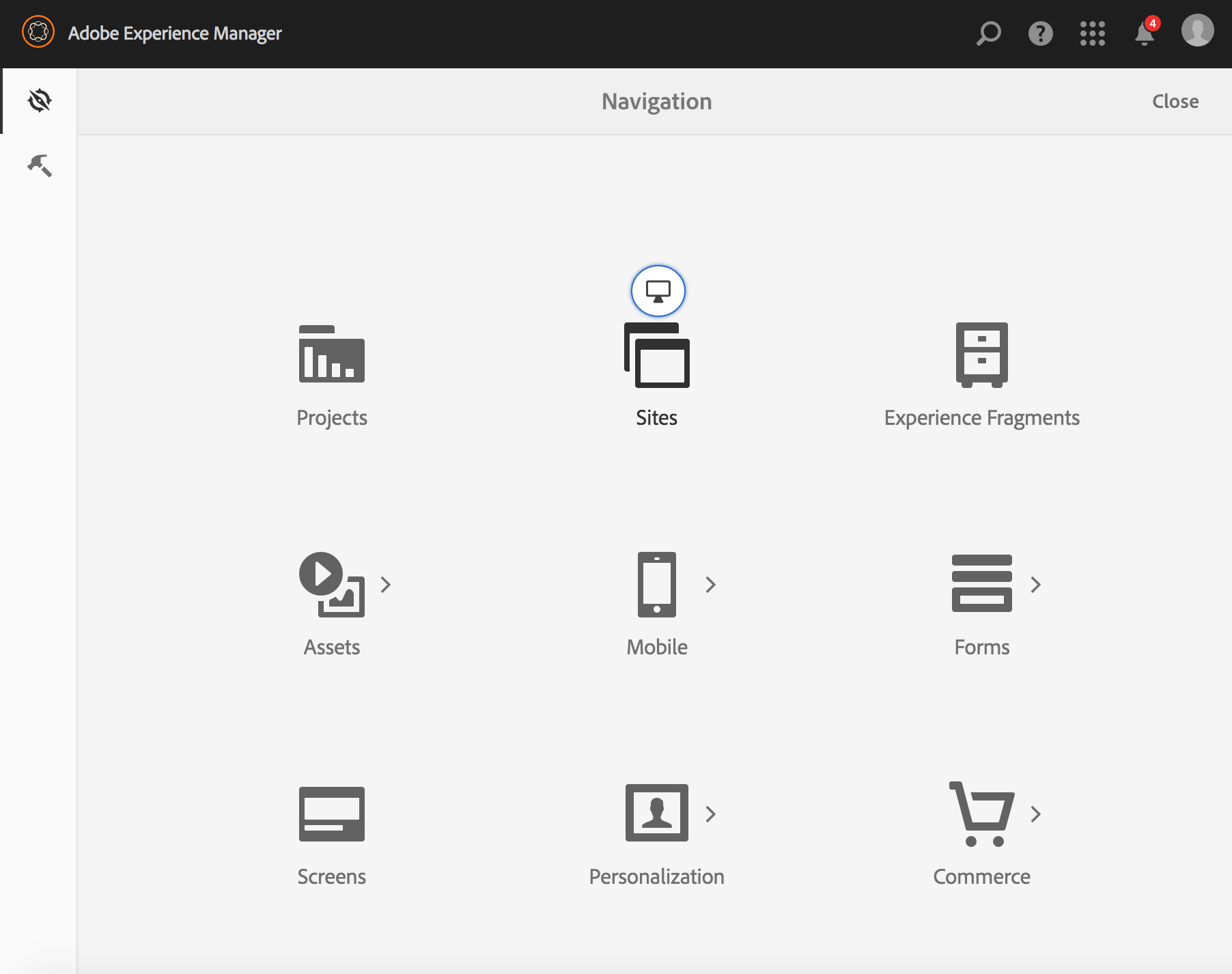
Task: Open the Sites console
Action: pos(656,372)
